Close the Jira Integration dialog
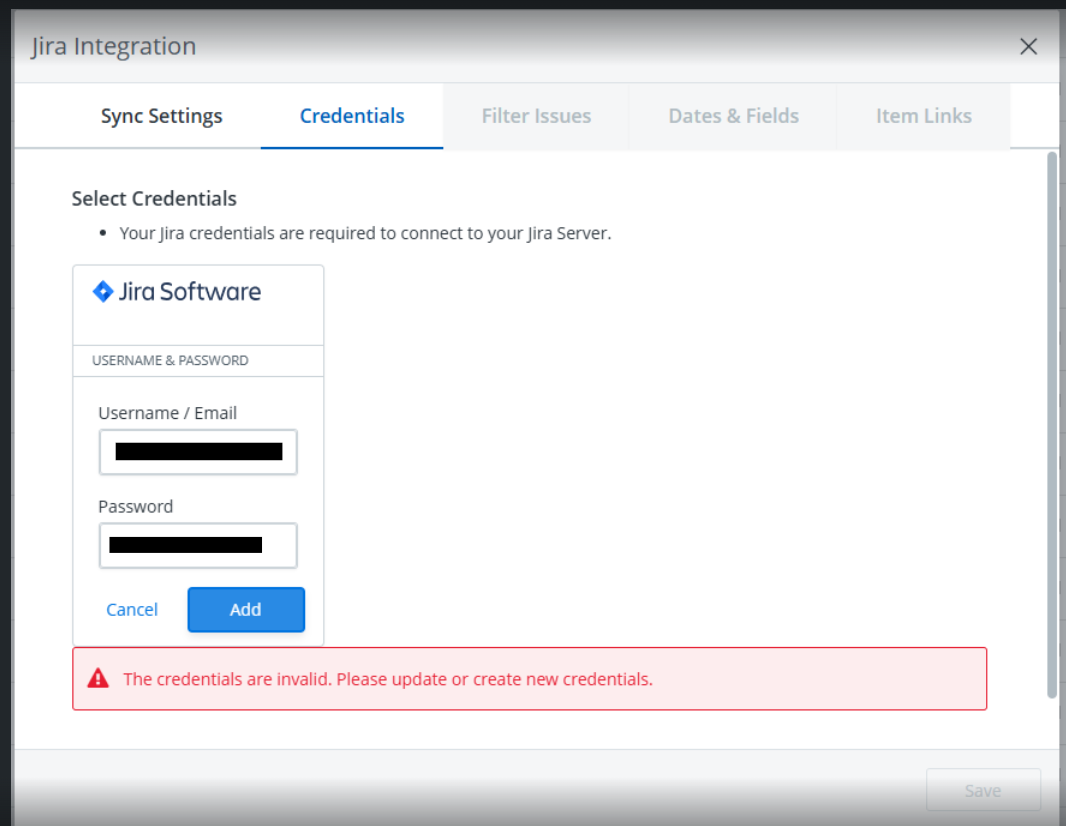The width and height of the screenshot is (1066, 826). (1028, 47)
